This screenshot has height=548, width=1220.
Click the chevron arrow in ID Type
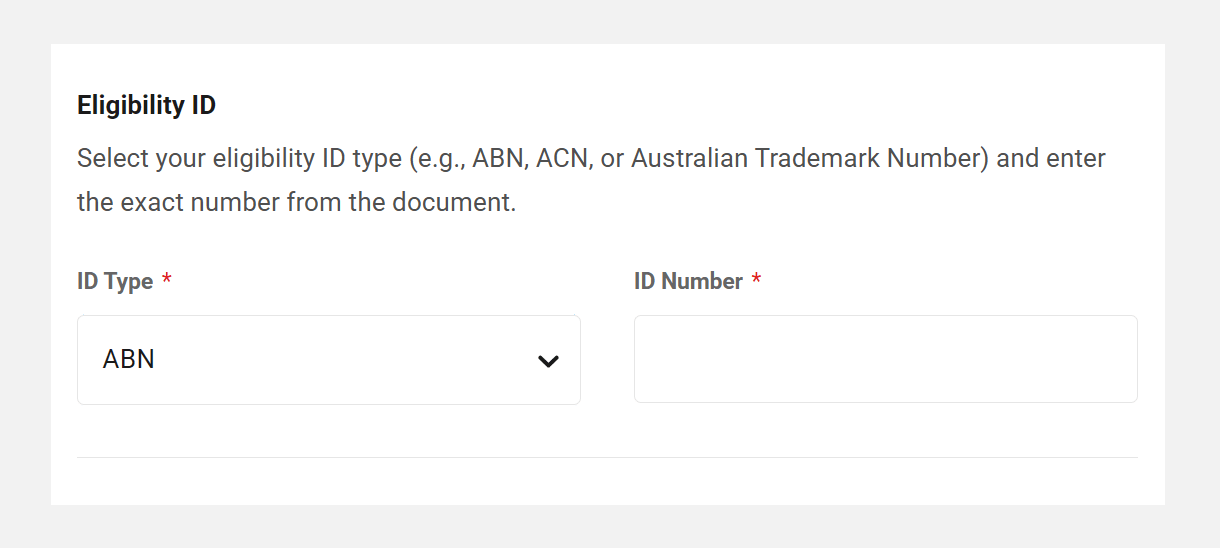pyautogui.click(x=548, y=361)
